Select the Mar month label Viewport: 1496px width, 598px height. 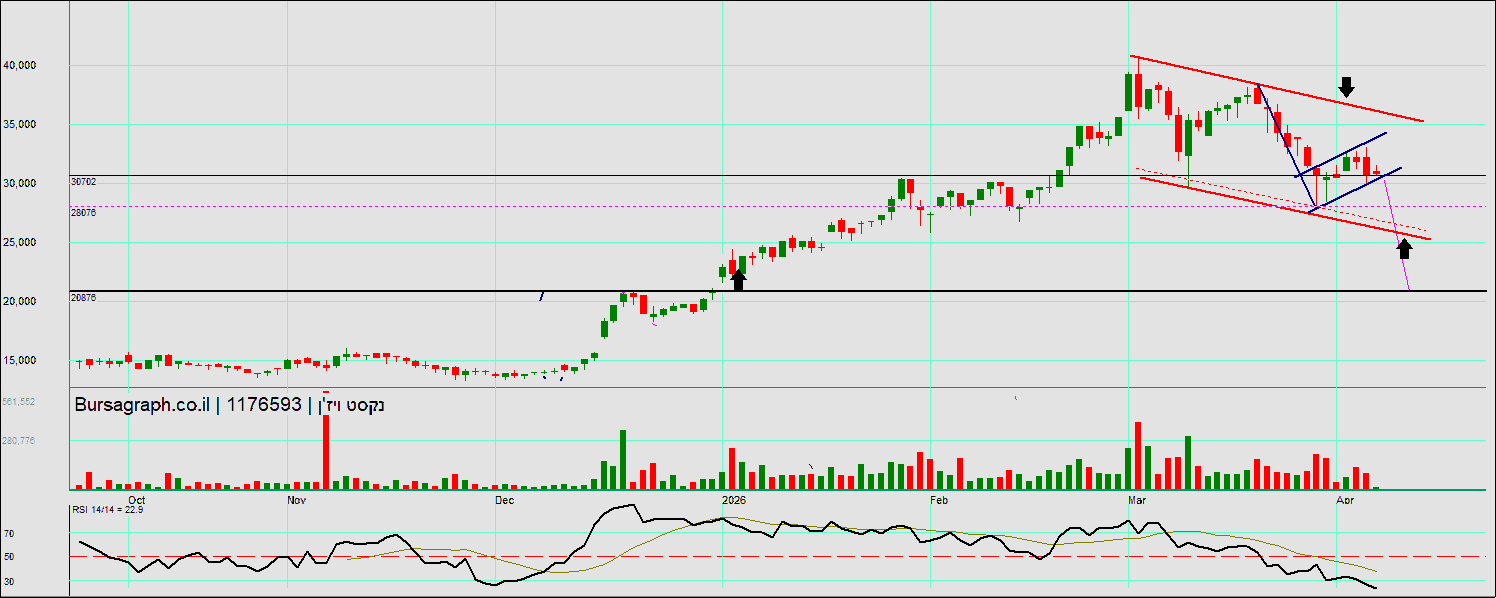[x=1136, y=498]
